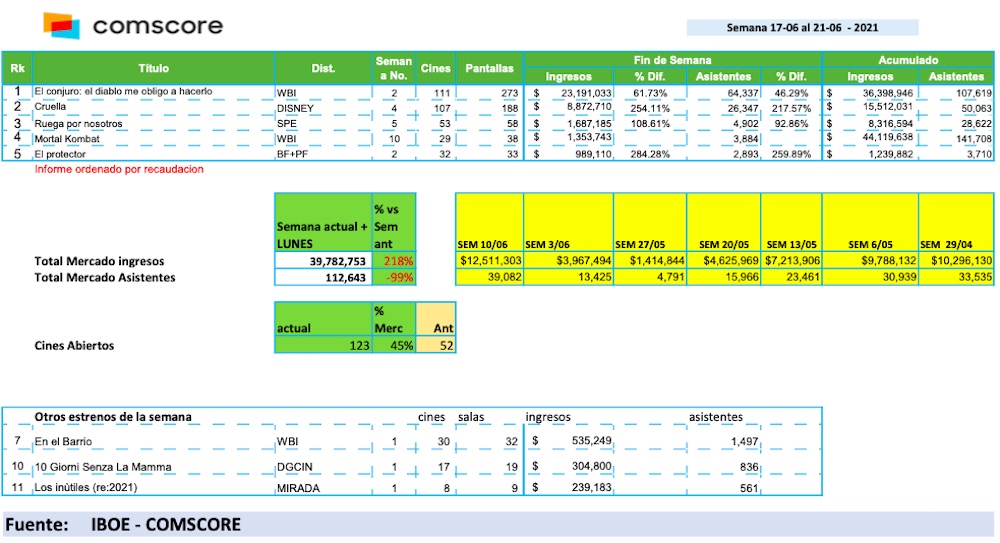This screenshot has width=1000, height=543.
Task: Select the 'El protector' title cell
Action: click(x=60, y=154)
